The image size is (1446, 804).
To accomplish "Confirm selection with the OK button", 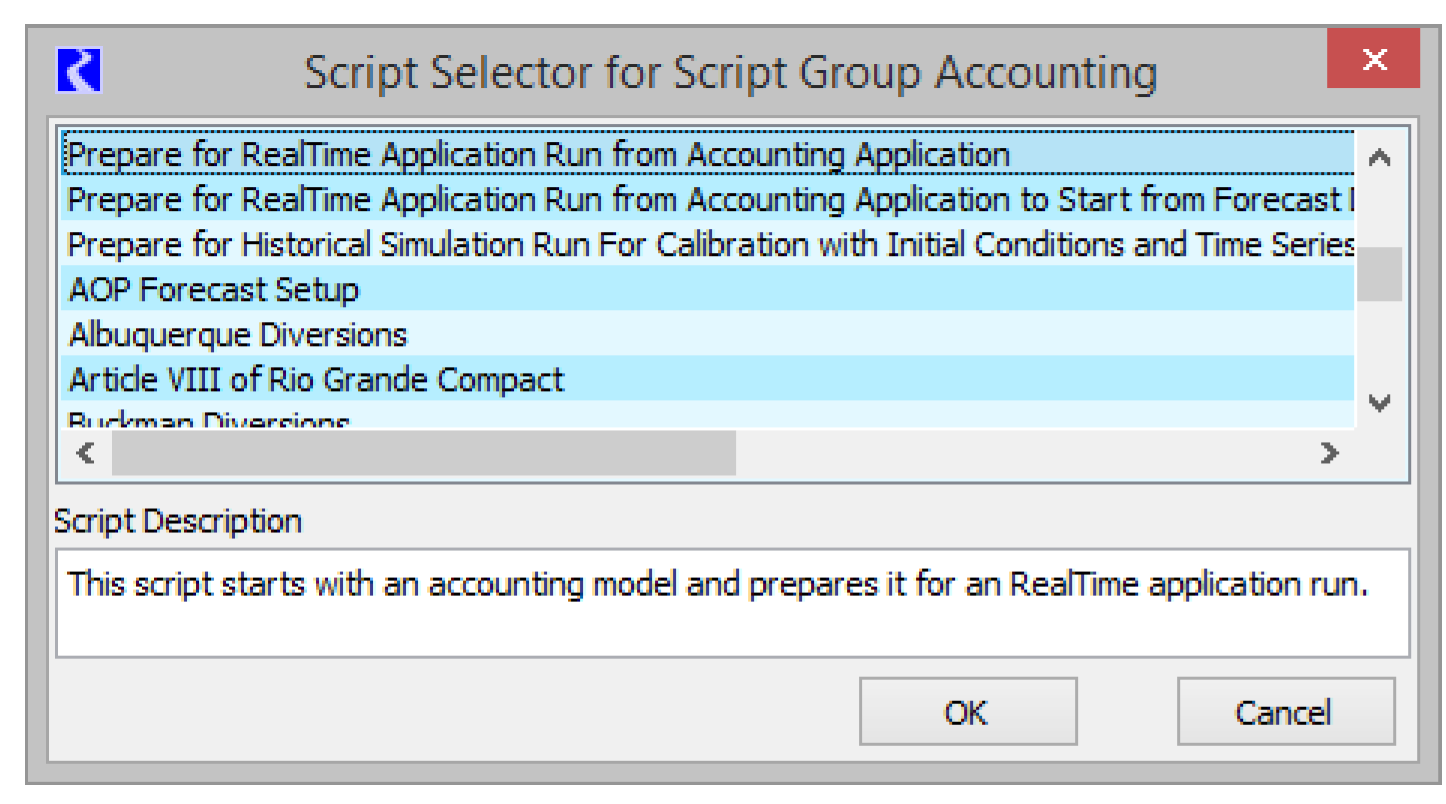I will click(967, 712).
